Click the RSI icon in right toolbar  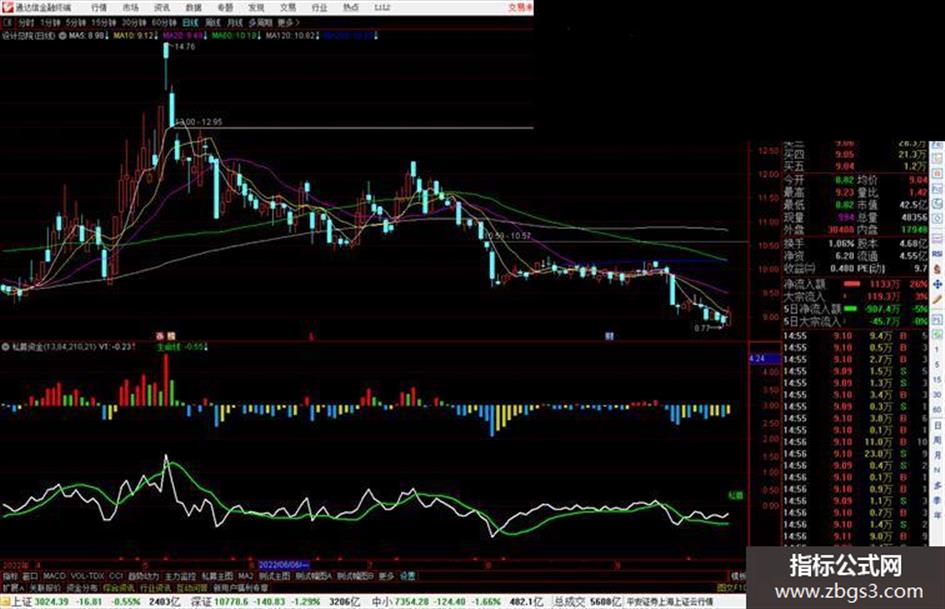(x=938, y=254)
